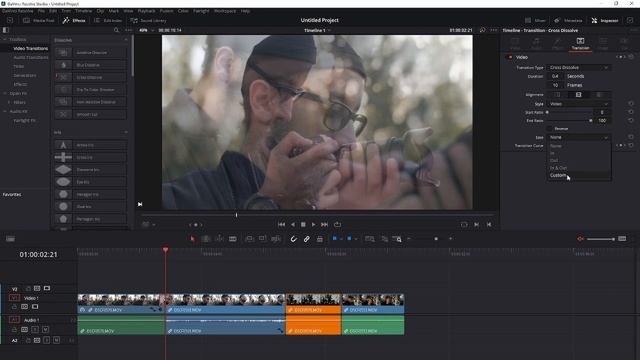The width and height of the screenshot is (640, 360).
Task: Mute the Audio 1 track
Action: click(45, 329)
